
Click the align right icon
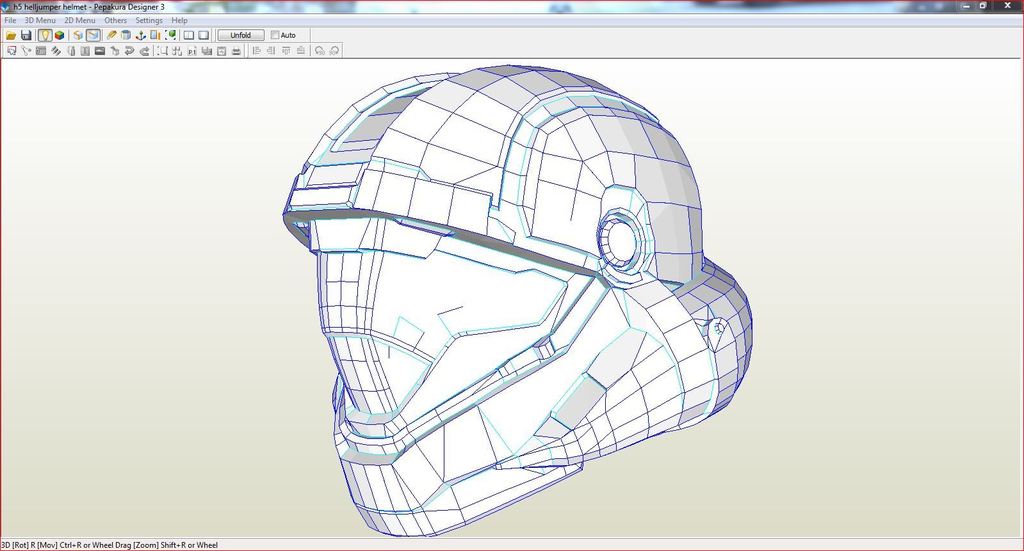coord(271,50)
